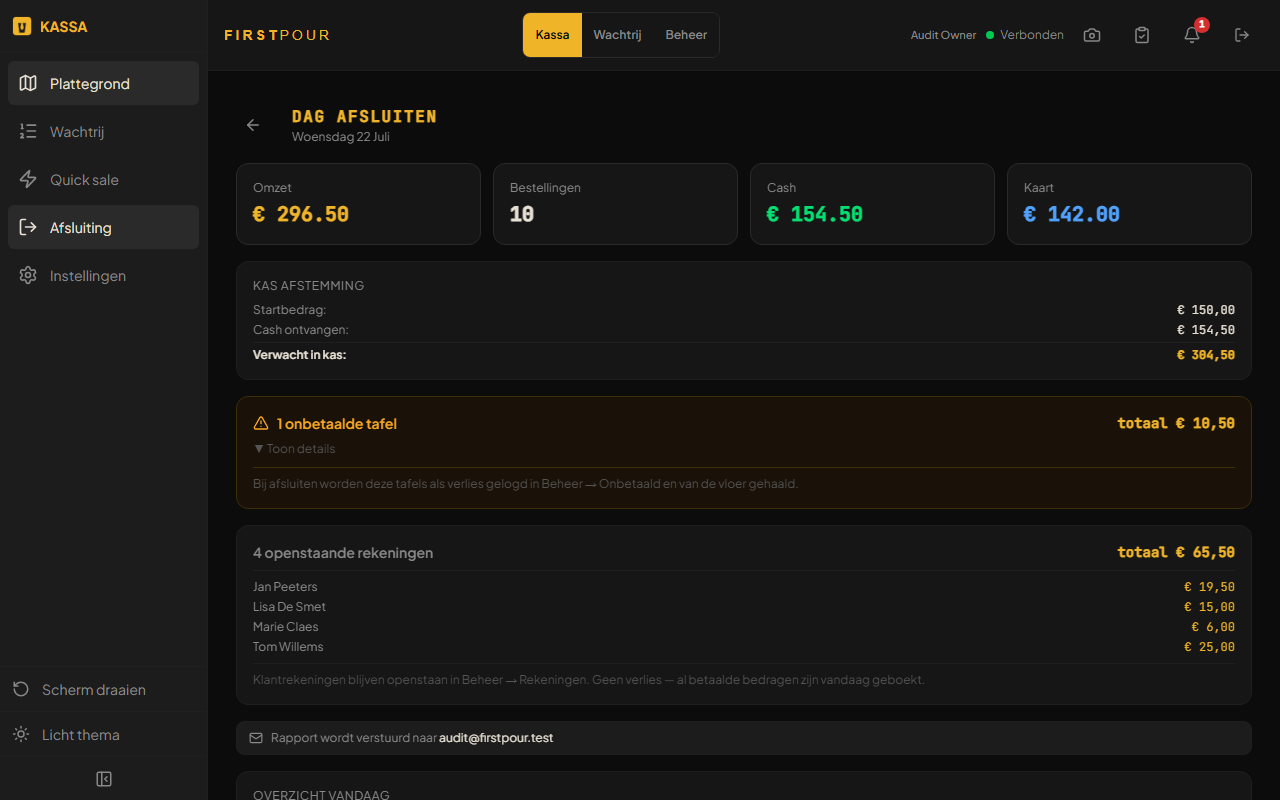This screenshot has height=800, width=1280.
Task: Expand Toon details for unpaid table
Action: click(295, 449)
